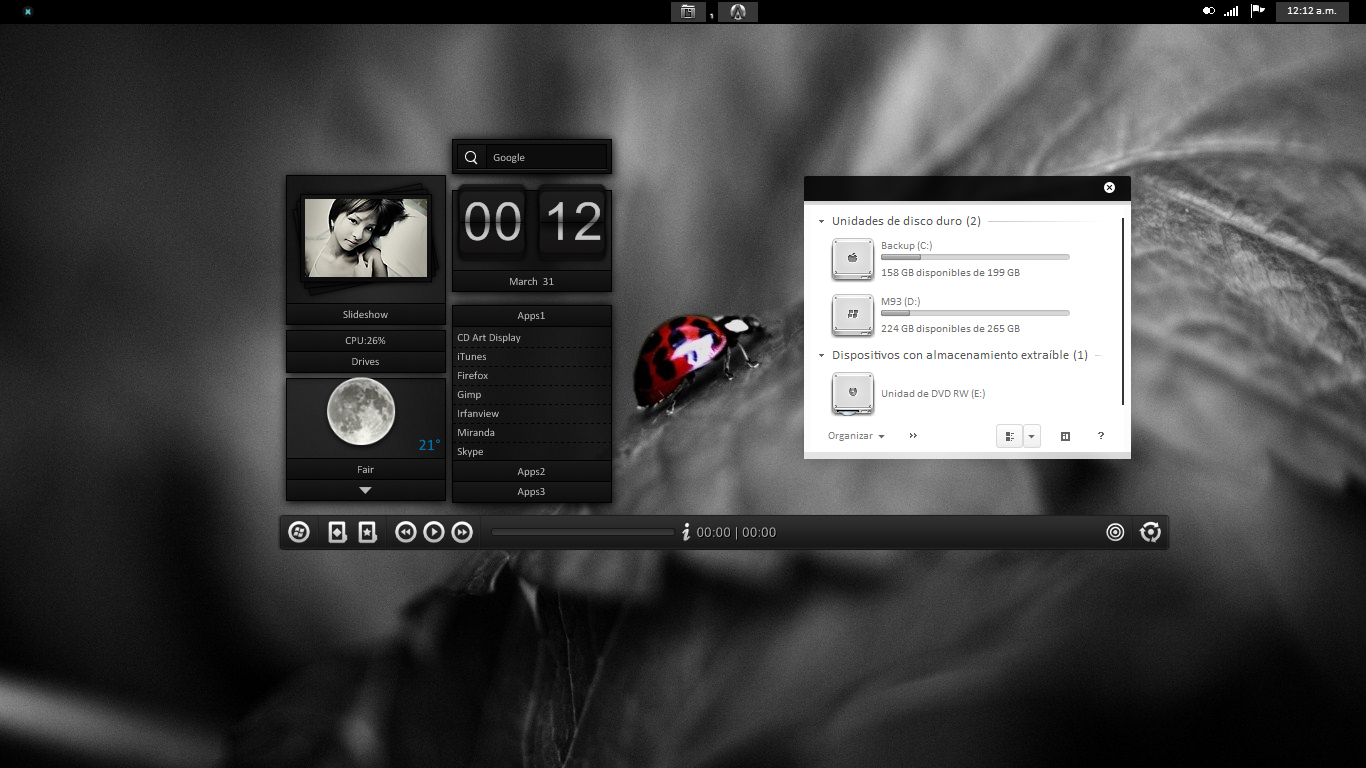The height and width of the screenshot is (768, 1366).
Task: Select the M93 (D:) drive icon
Action: (853, 314)
